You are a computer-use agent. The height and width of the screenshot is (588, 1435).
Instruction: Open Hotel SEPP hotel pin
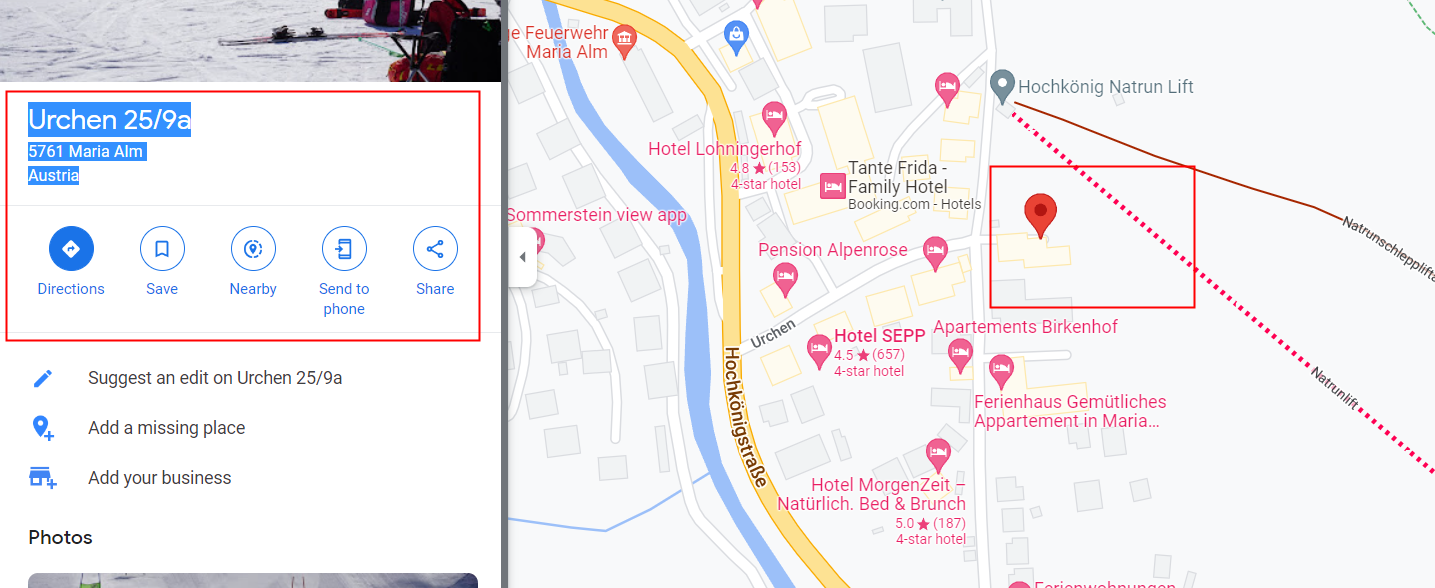(x=819, y=350)
